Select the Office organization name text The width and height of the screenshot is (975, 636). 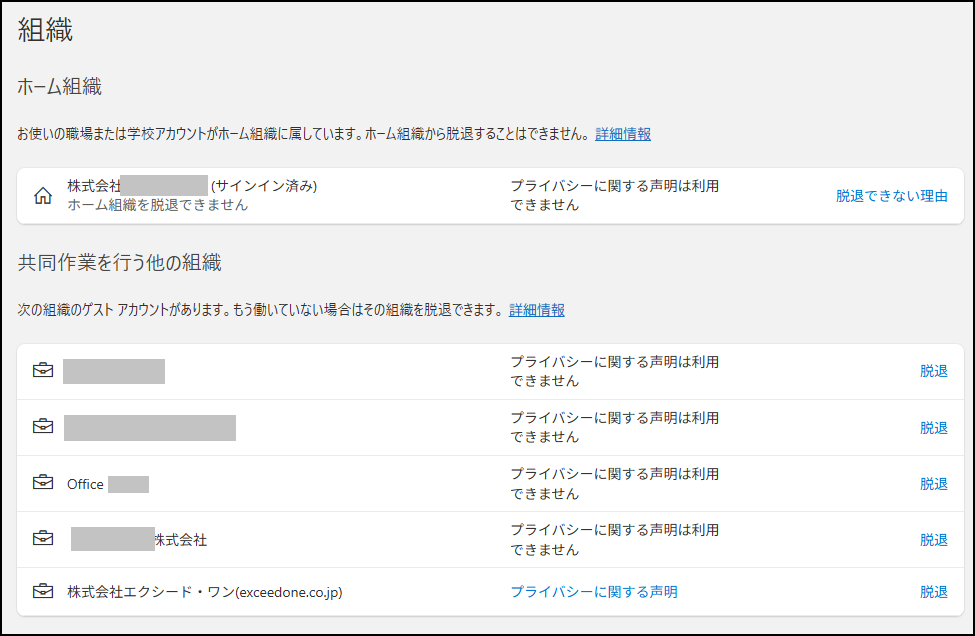coord(86,484)
